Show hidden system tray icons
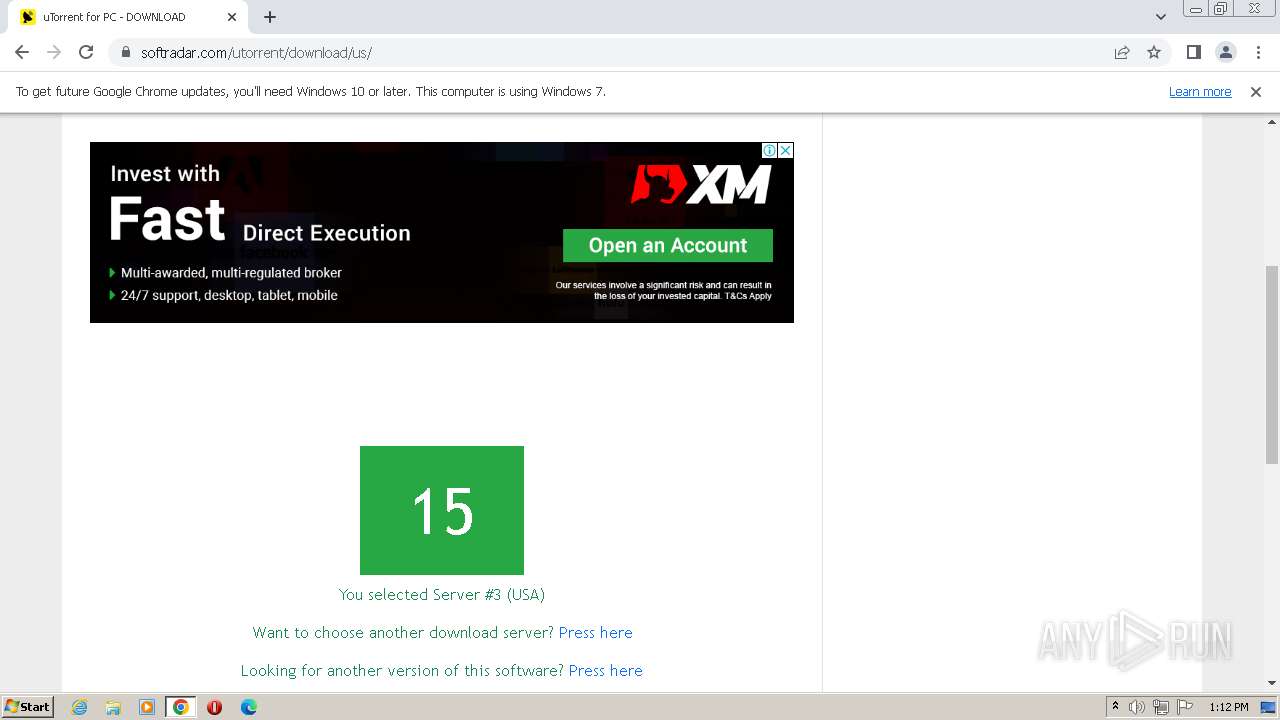 [x=1116, y=707]
